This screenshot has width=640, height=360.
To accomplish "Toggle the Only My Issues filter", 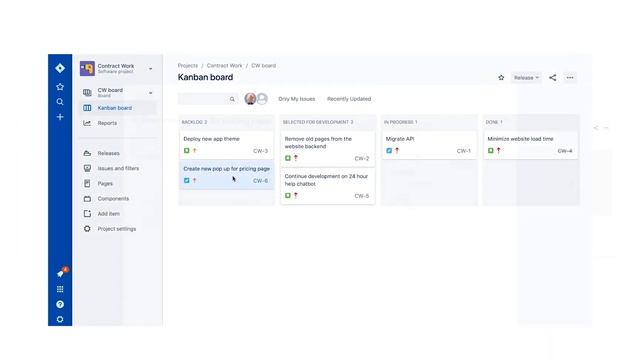I will click(297, 99).
